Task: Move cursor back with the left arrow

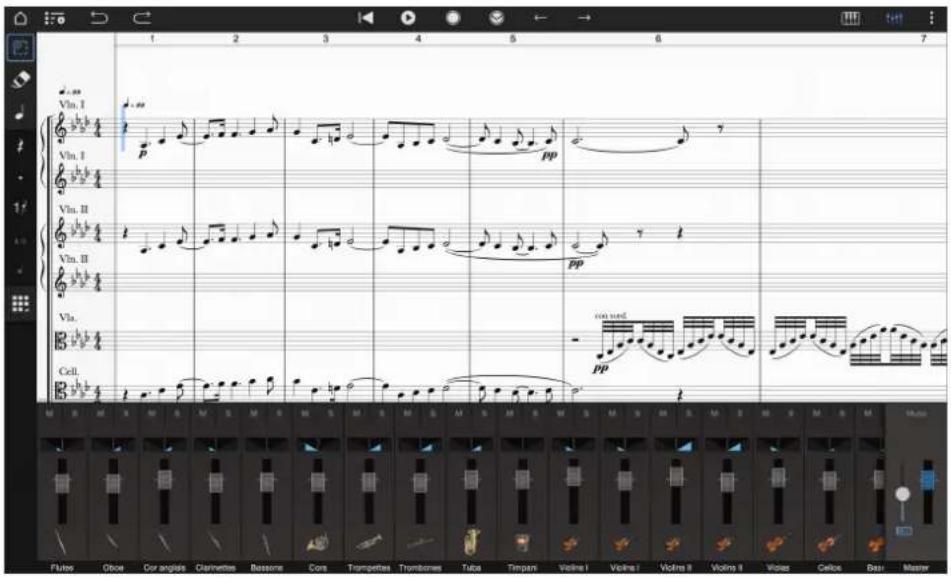Action: coord(540,18)
